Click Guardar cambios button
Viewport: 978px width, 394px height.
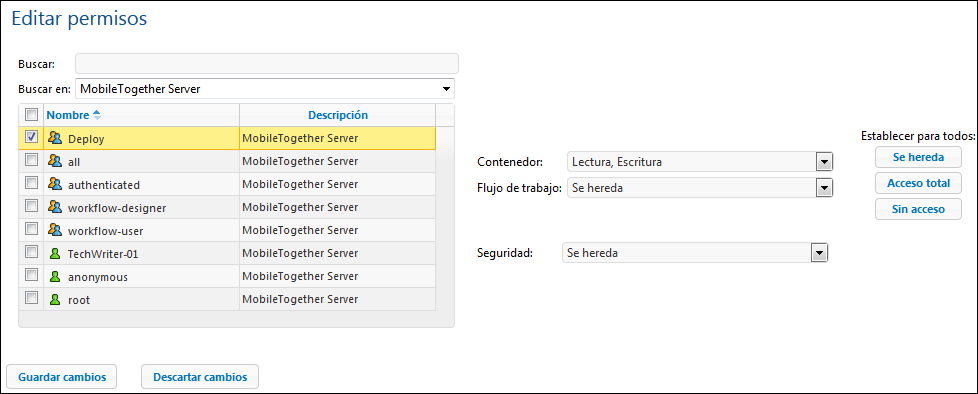pyautogui.click(x=62, y=377)
